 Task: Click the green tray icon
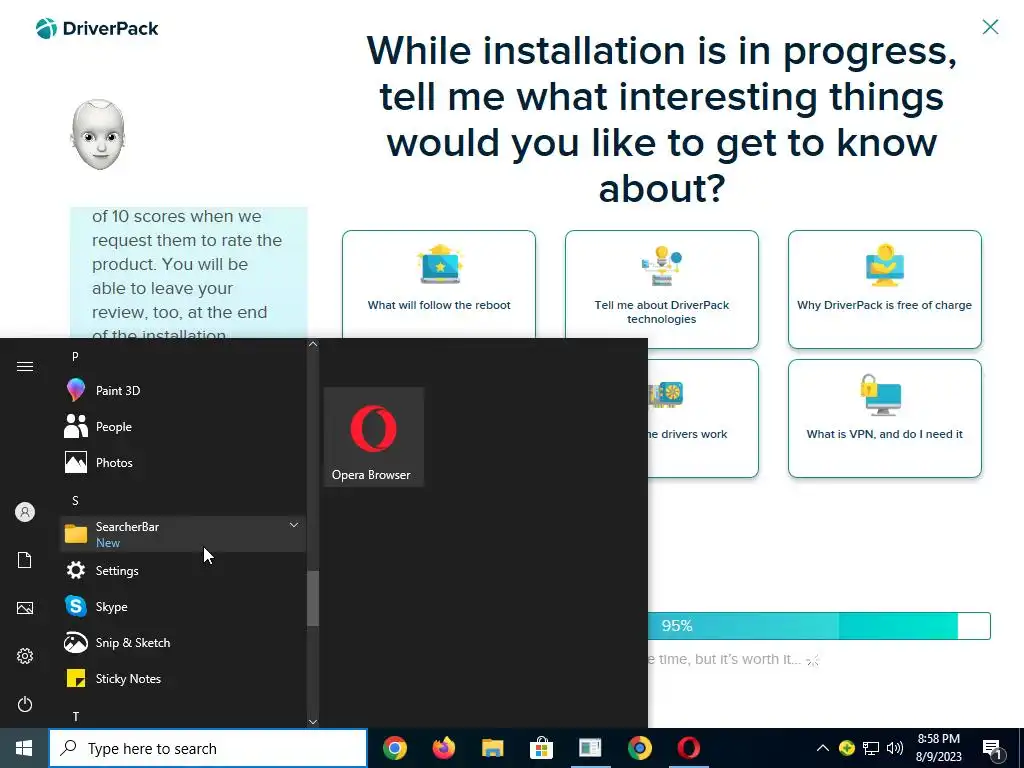point(846,748)
